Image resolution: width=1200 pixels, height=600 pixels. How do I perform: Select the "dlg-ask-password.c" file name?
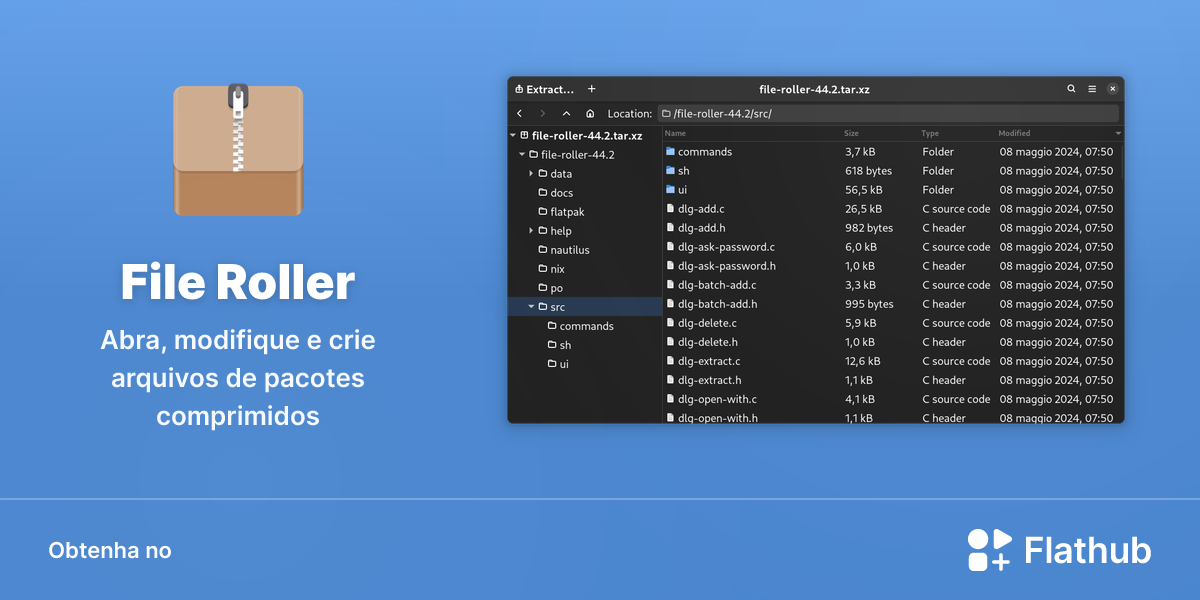click(x=726, y=247)
